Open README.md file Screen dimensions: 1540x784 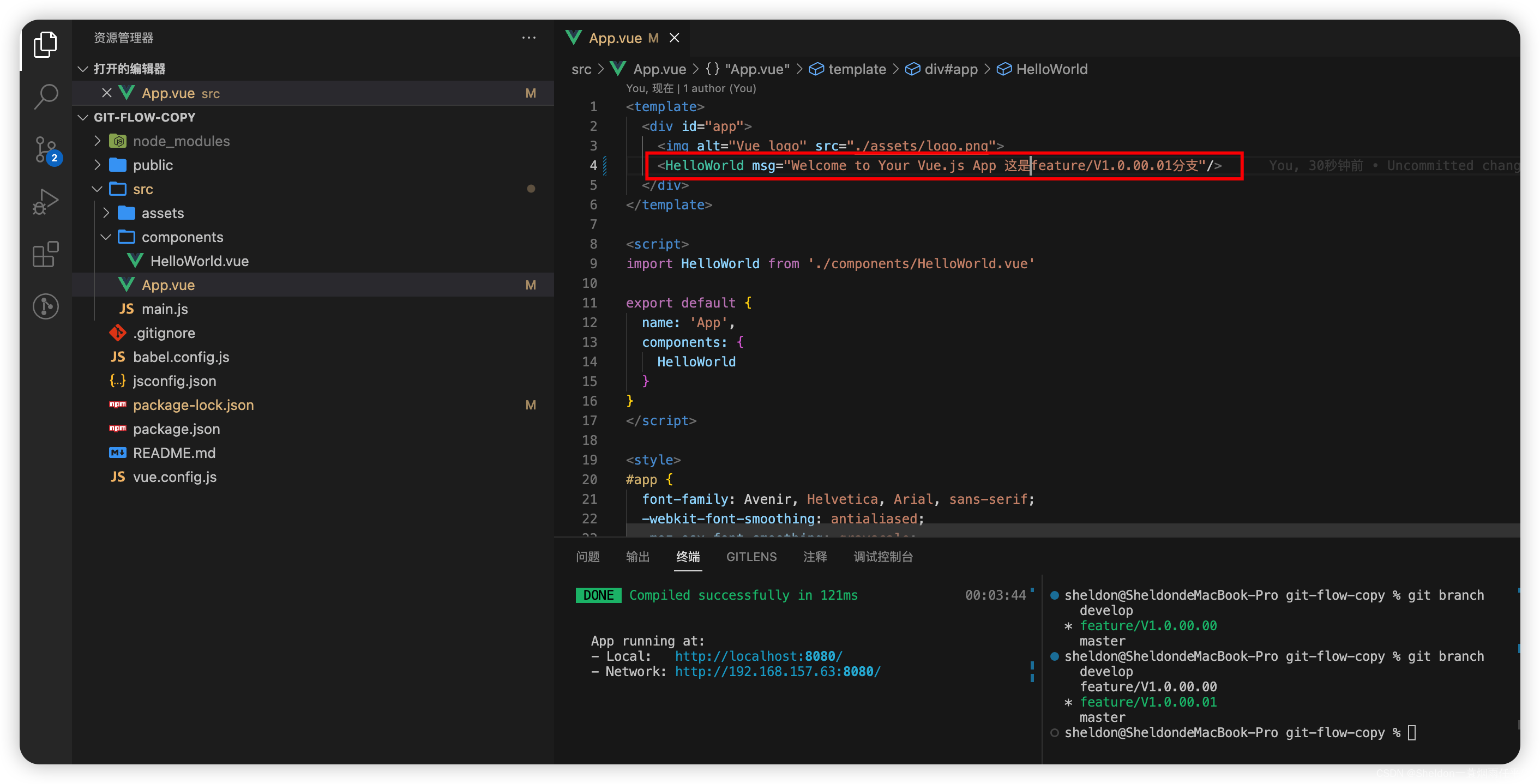point(312,453)
